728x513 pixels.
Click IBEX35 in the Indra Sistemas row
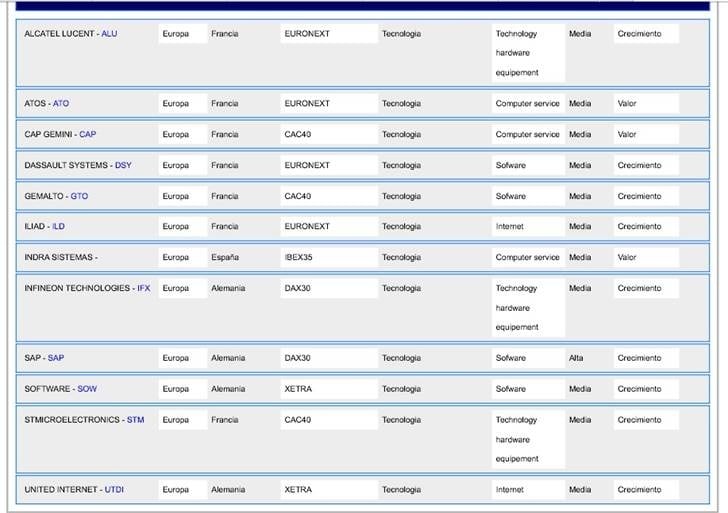point(298,257)
